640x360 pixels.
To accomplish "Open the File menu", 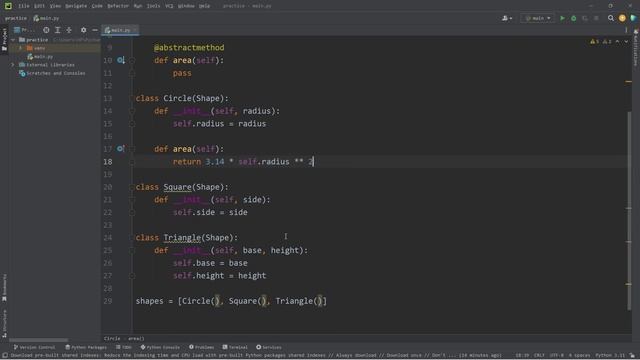I will 24,6.
